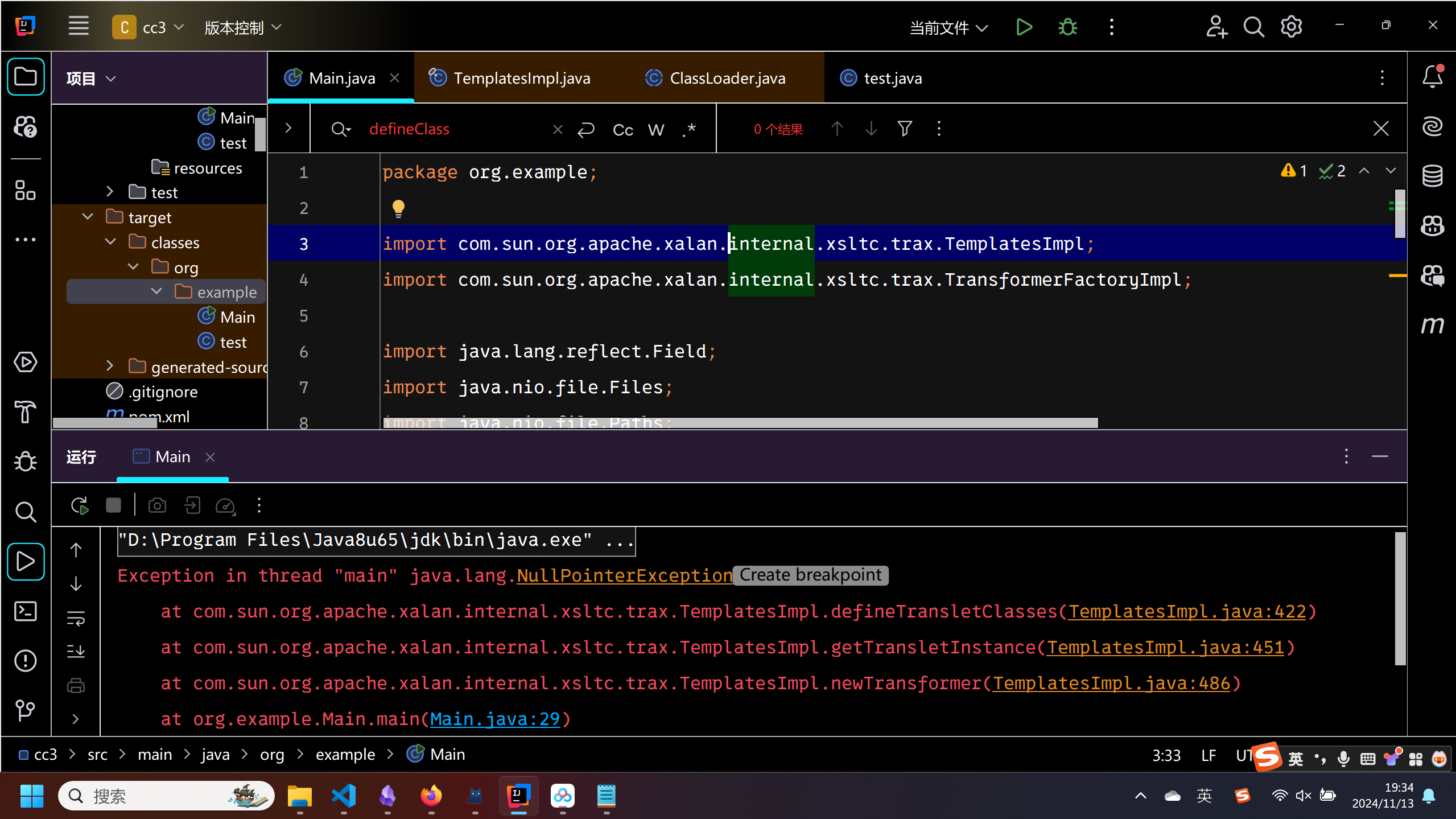Stop the running process
Screen dimensions: 1456x819
tap(113, 505)
